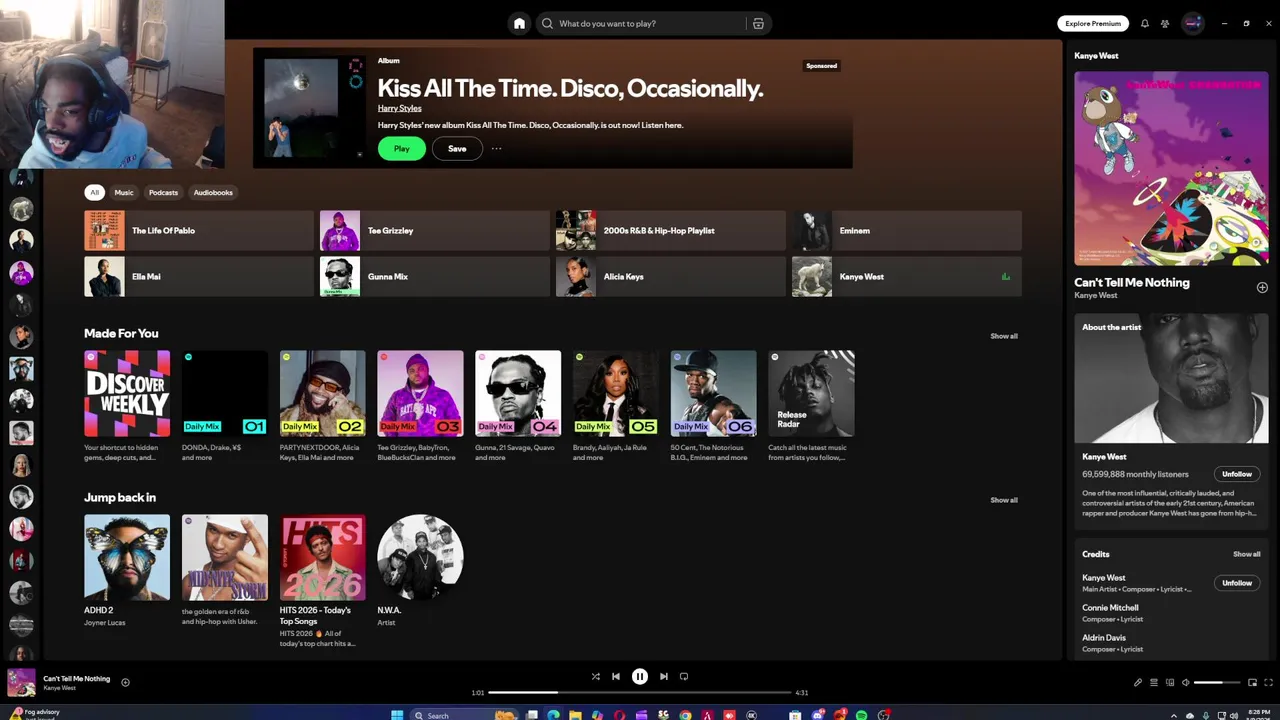The image size is (1280, 720).
Task: Play the Harry Styles sponsored album
Action: click(x=401, y=148)
